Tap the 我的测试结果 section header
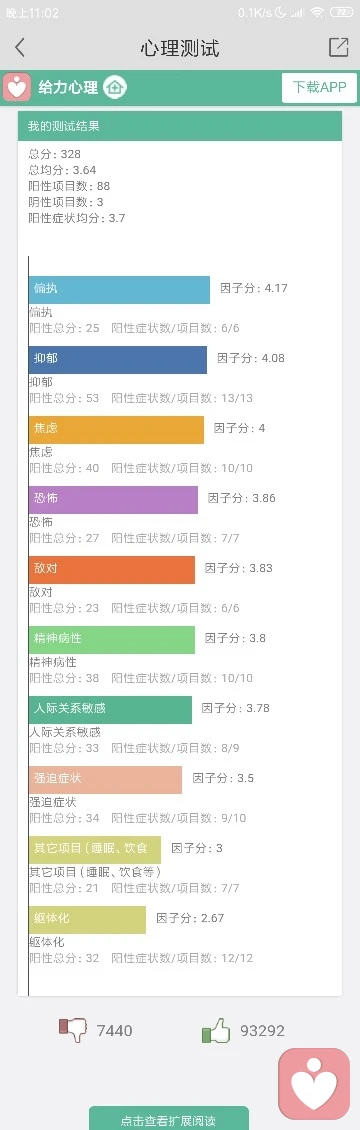This screenshot has height=1130, width=360. coord(179,126)
